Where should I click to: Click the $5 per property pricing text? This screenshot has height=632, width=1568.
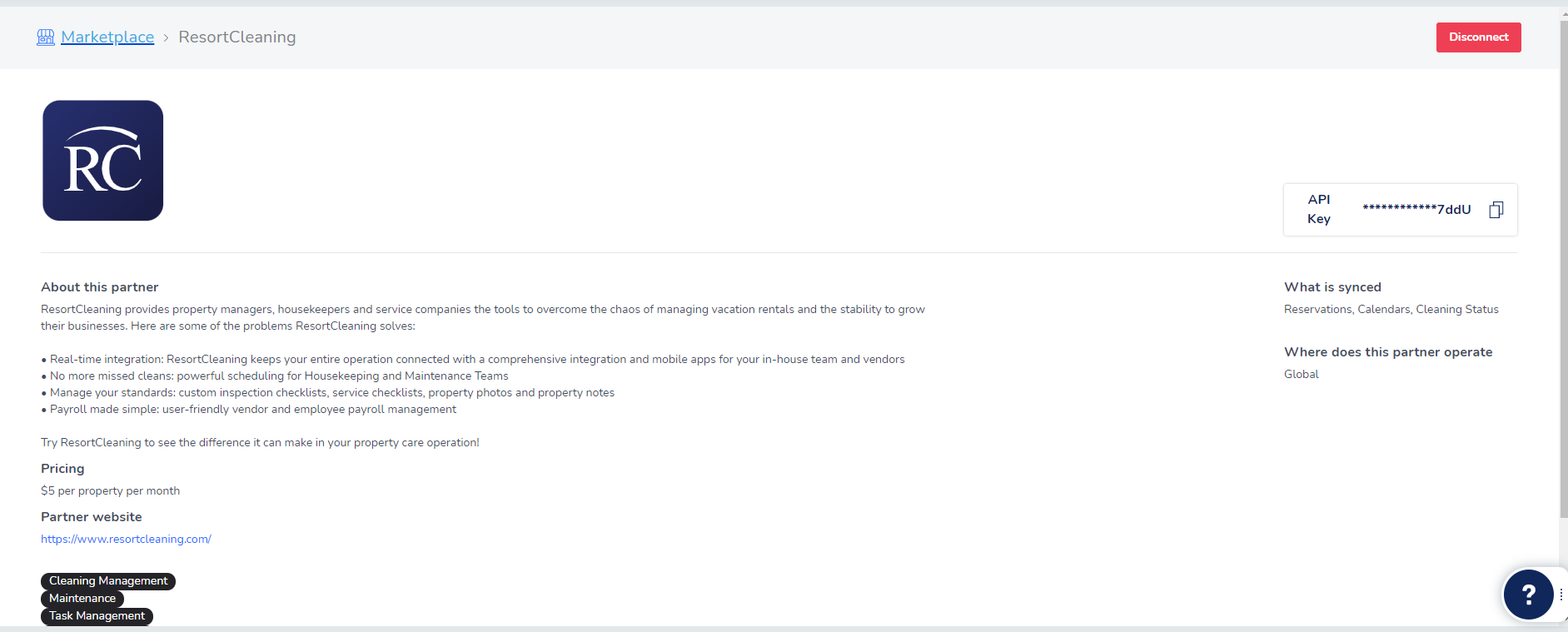110,491
